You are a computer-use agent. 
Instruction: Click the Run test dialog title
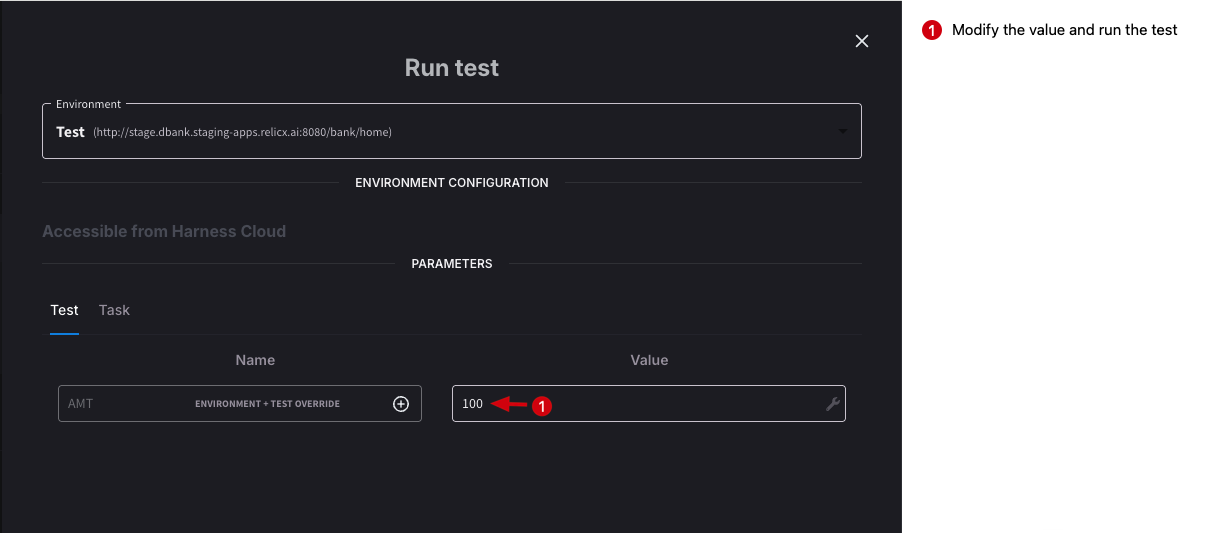452,68
